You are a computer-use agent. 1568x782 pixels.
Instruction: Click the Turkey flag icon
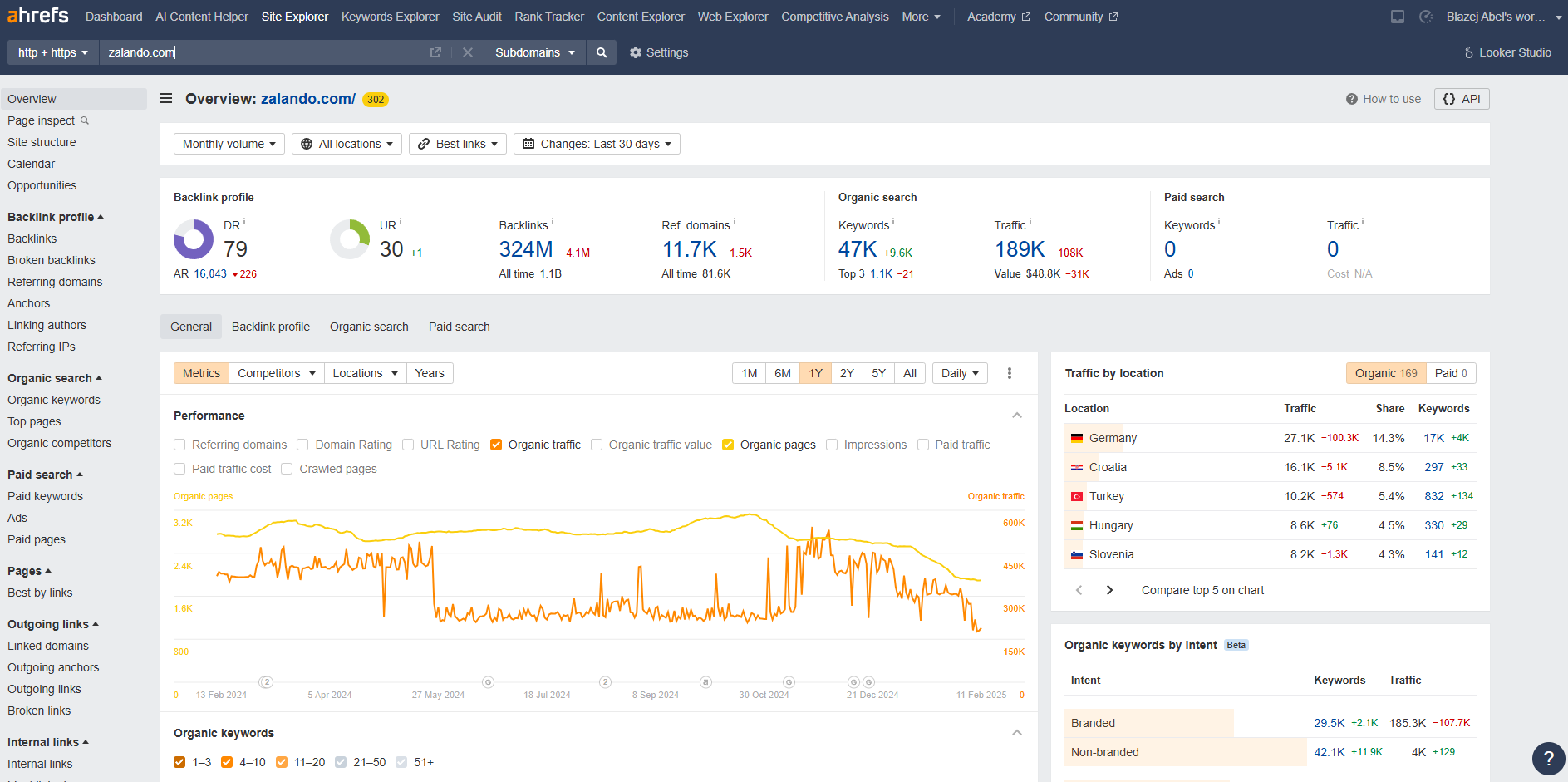coord(1077,496)
